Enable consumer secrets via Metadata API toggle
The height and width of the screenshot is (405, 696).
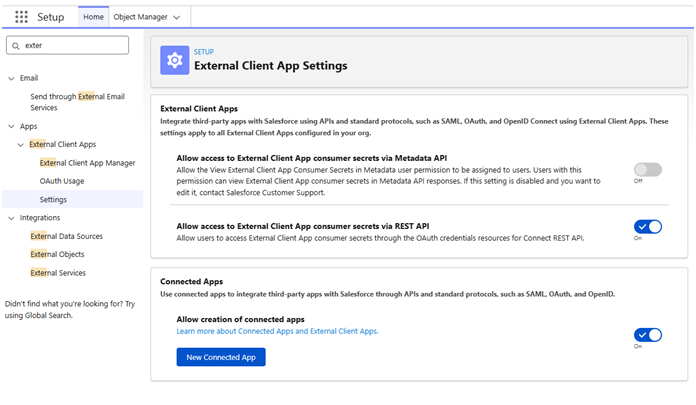click(x=647, y=170)
